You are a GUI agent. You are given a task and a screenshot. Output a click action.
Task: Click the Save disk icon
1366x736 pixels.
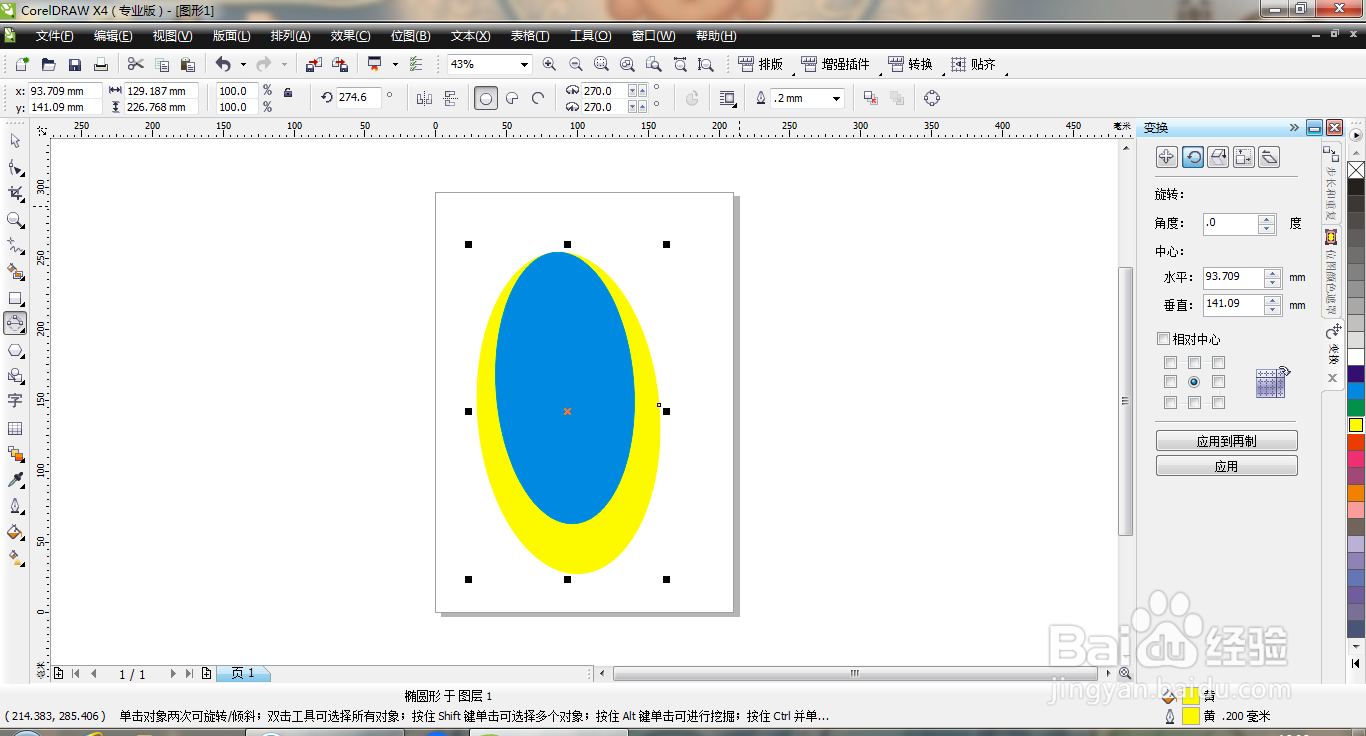[x=75, y=64]
